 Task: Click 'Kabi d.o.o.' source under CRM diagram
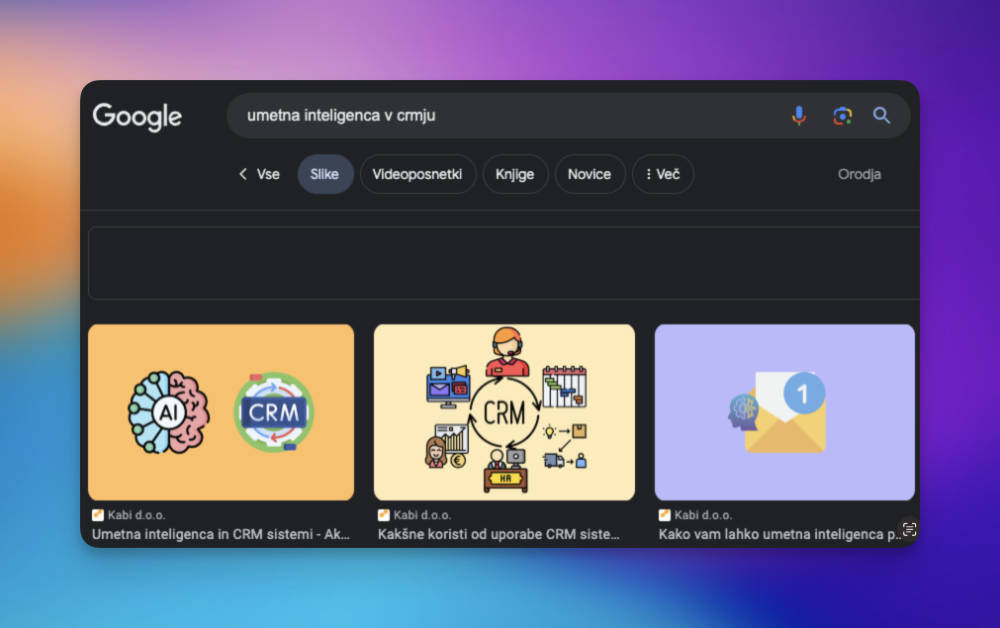tap(422, 515)
